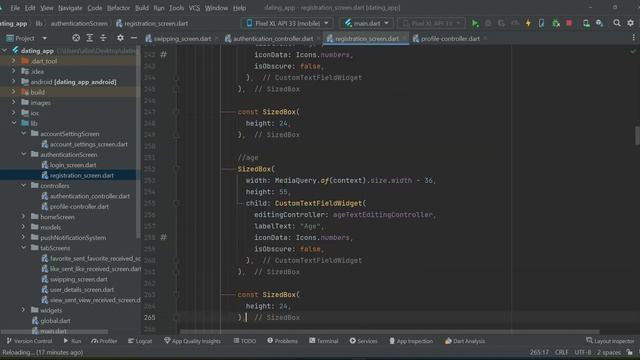Click the debug icon next to run

pyautogui.click(x=488, y=23)
